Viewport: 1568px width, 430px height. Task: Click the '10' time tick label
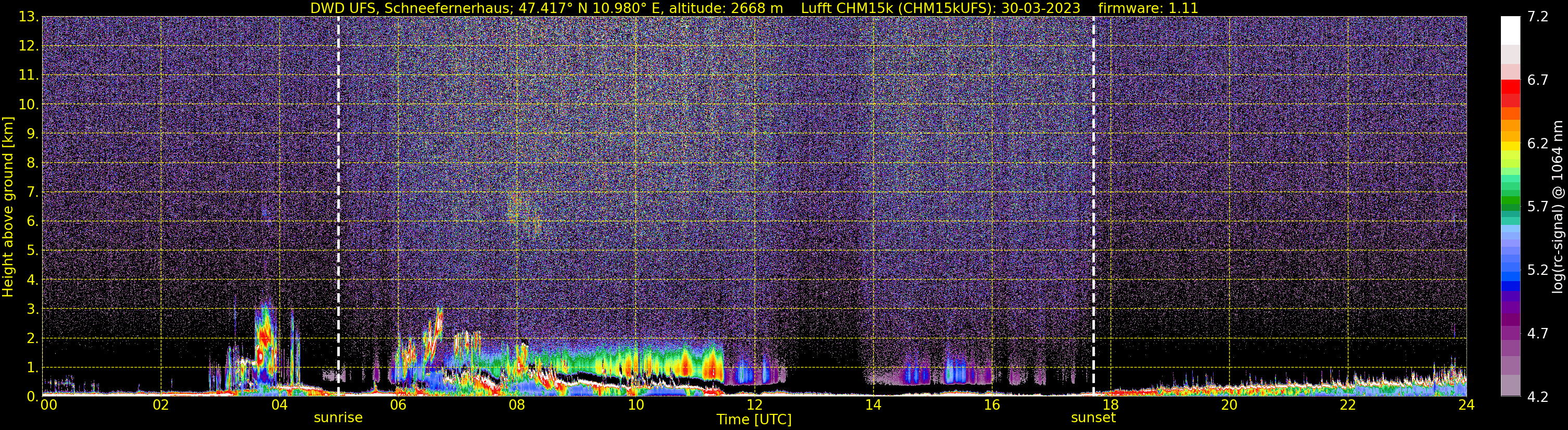635,406
